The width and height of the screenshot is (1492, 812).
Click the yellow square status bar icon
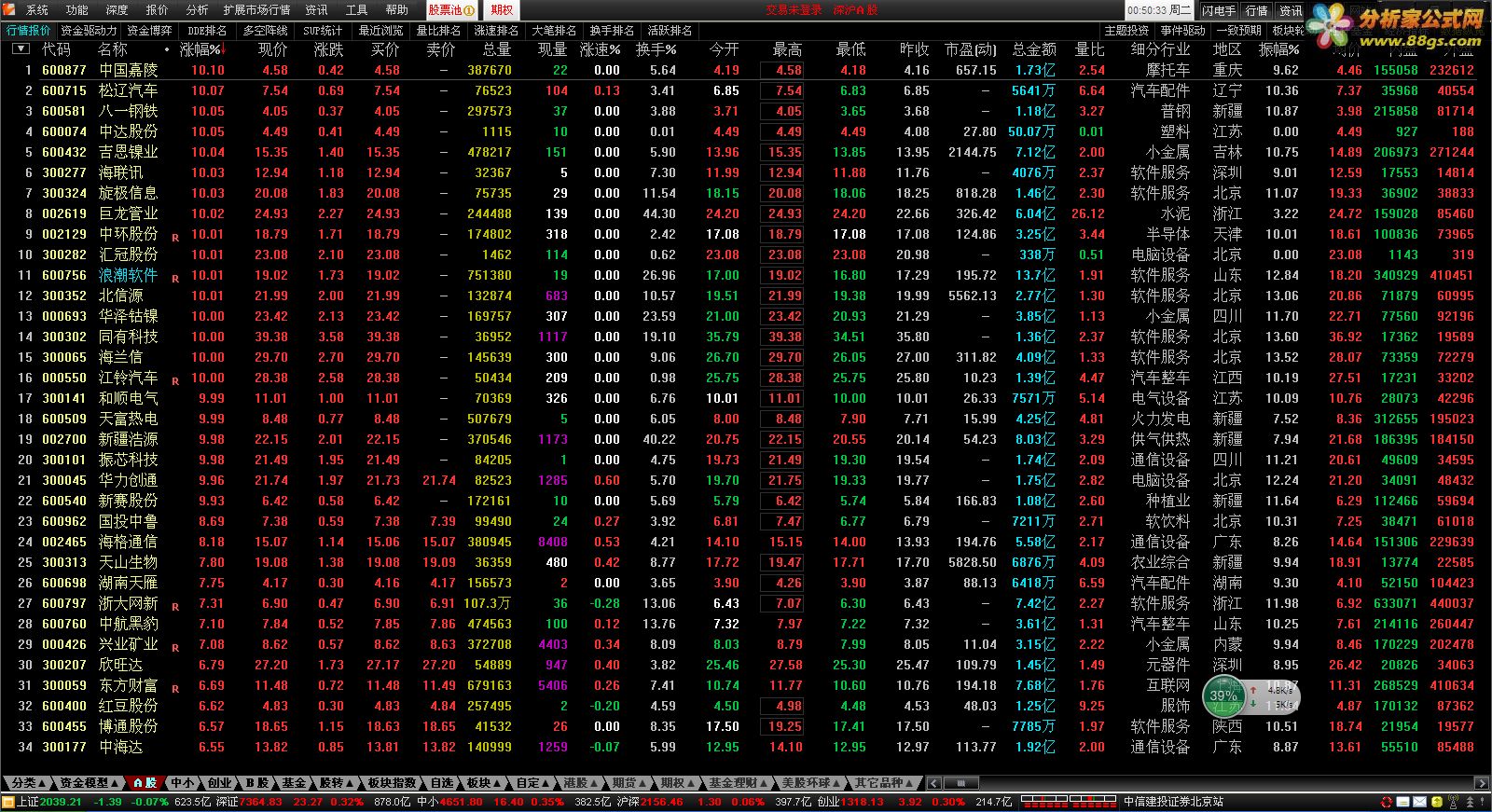click(1437, 802)
